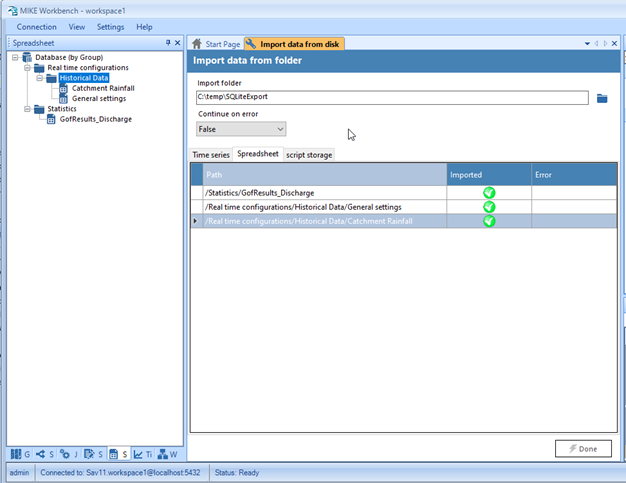626x483 pixels.
Task: Close the Spreadsheet explorer panel
Action: tap(178, 43)
